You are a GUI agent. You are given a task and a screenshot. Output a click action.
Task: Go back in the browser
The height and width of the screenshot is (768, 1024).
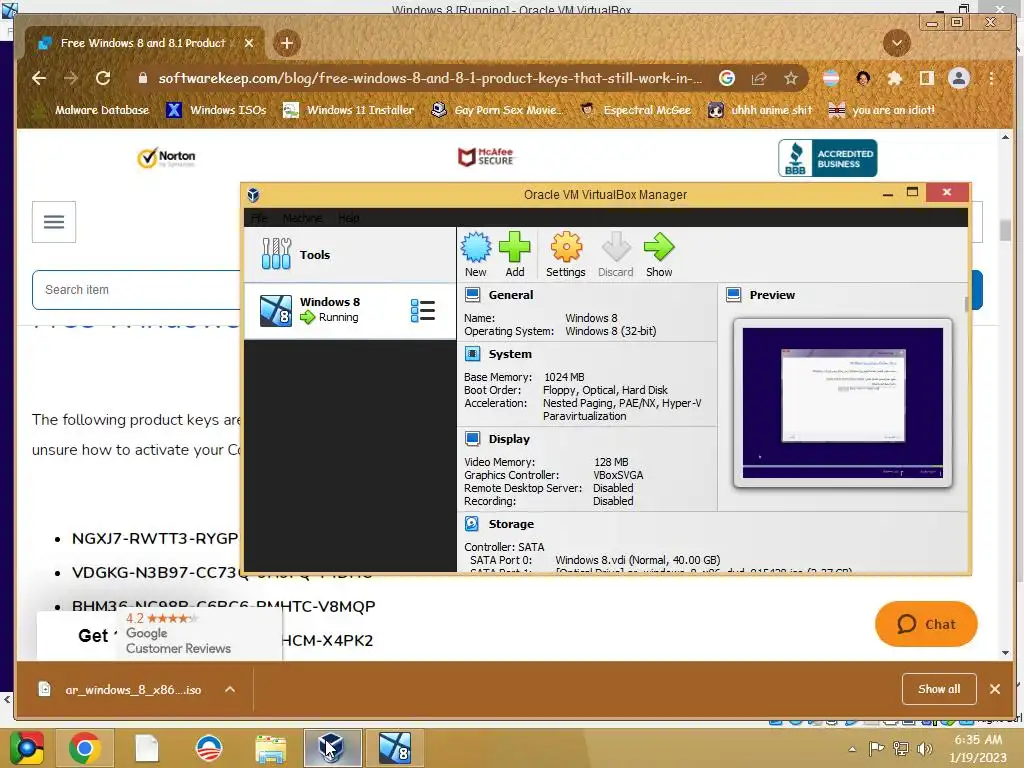coord(39,78)
